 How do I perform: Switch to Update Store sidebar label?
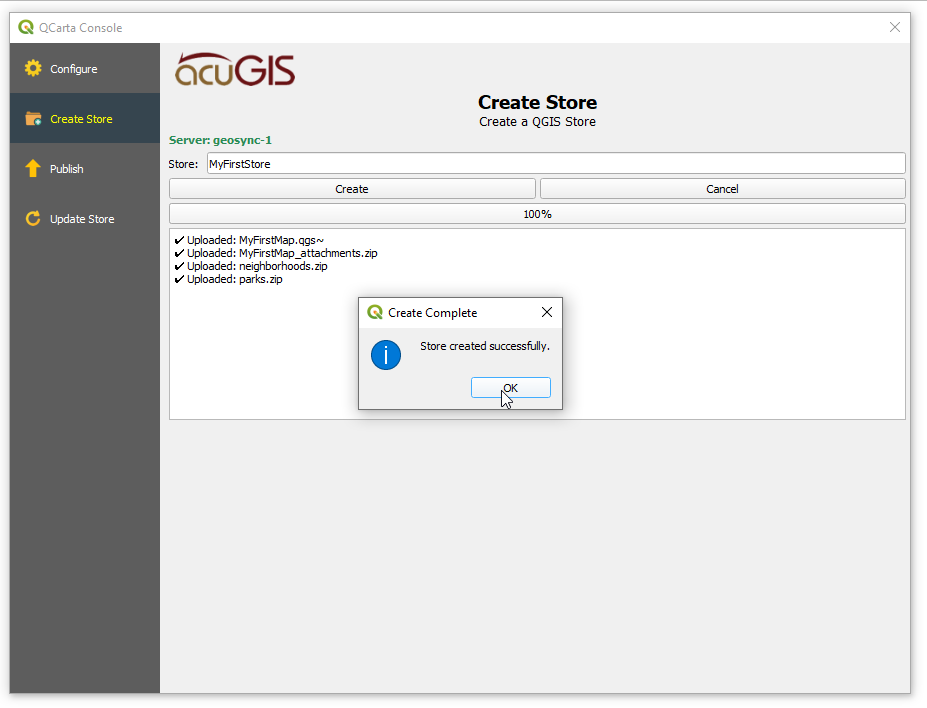[82, 219]
